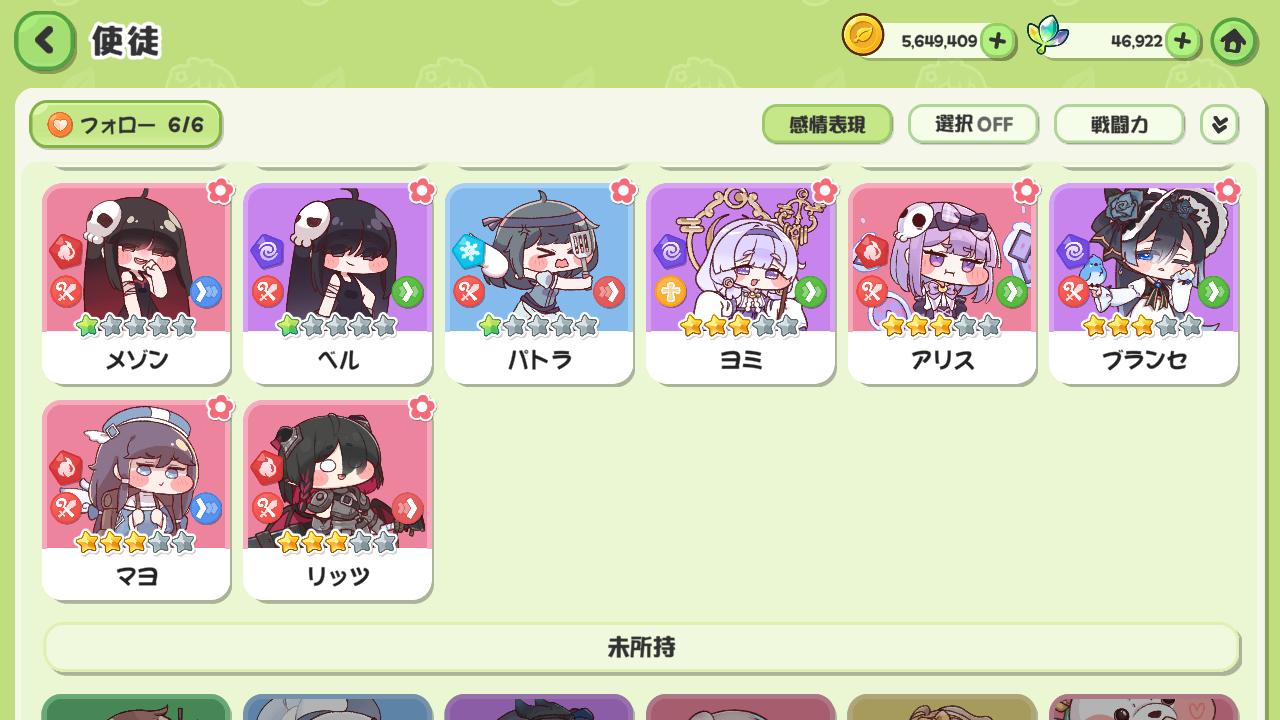Add crystal currency with plus button
Viewport: 1280px width, 720px height.
pos(1182,41)
